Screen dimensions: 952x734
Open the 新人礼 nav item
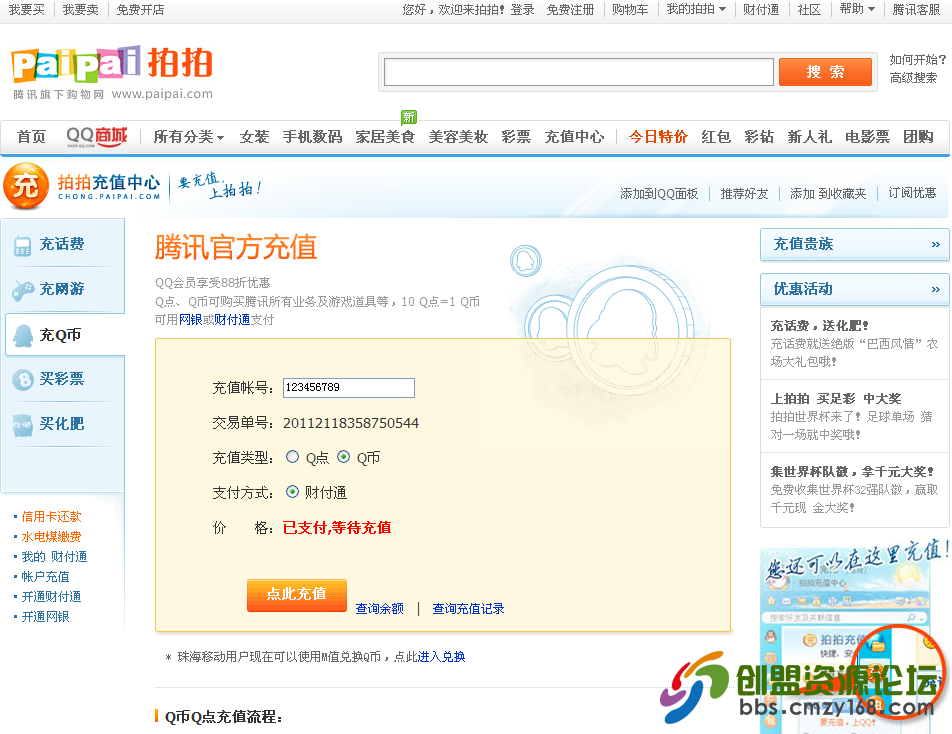[810, 137]
